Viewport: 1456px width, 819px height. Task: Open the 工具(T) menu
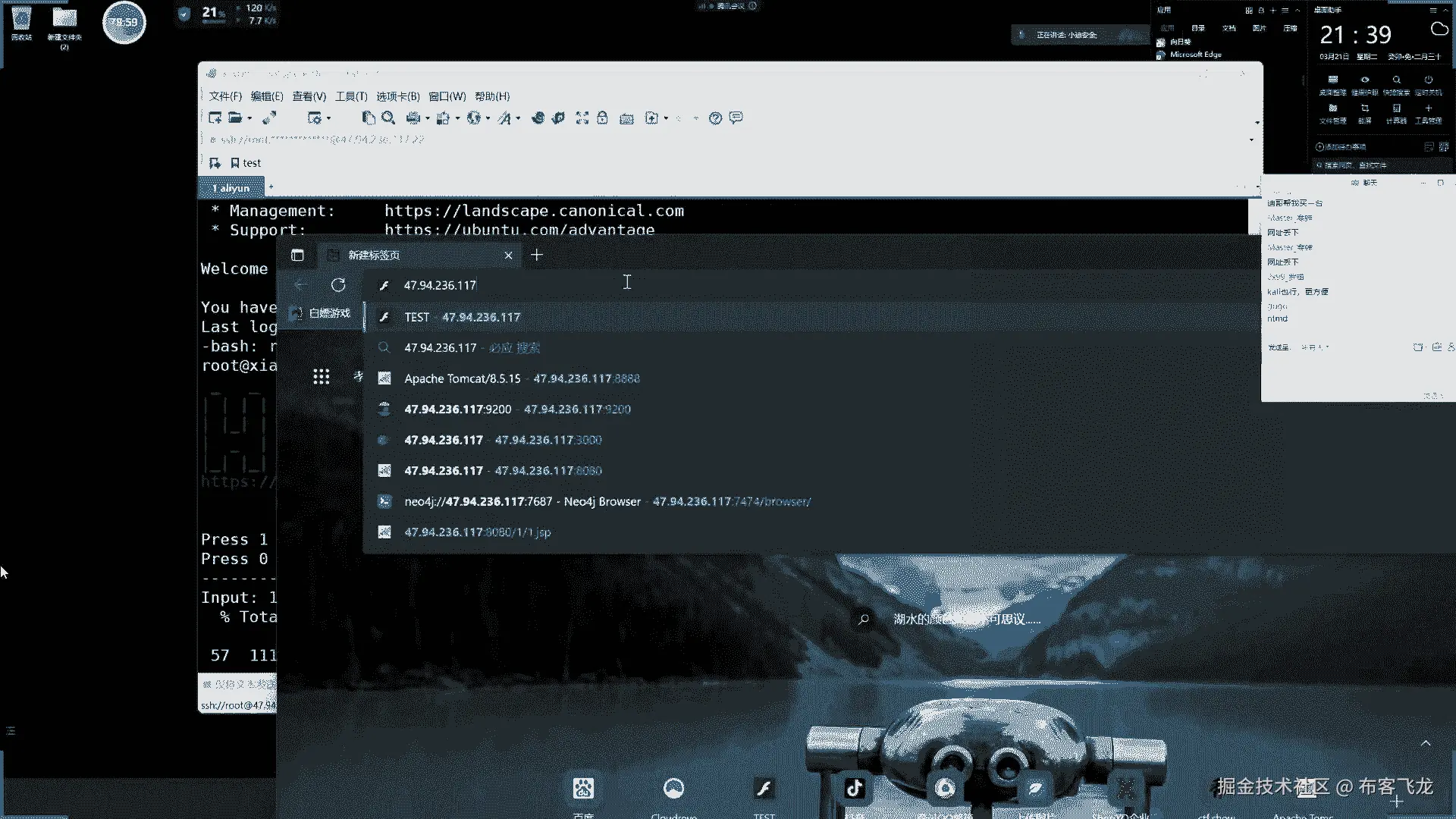pyautogui.click(x=351, y=96)
